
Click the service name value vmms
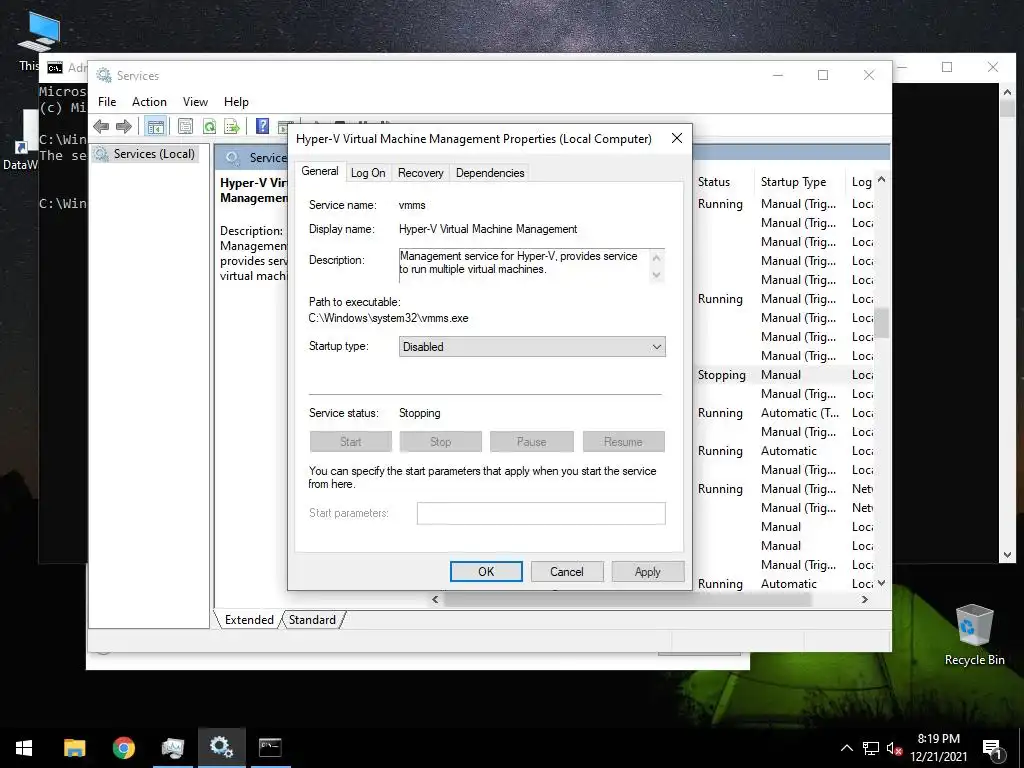tap(412, 205)
